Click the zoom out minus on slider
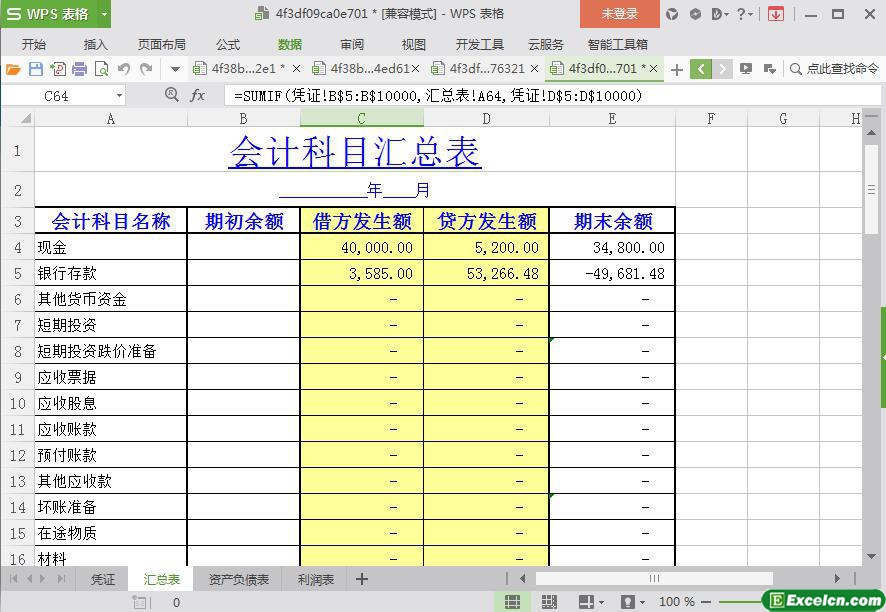The image size is (886, 612). pos(704,602)
